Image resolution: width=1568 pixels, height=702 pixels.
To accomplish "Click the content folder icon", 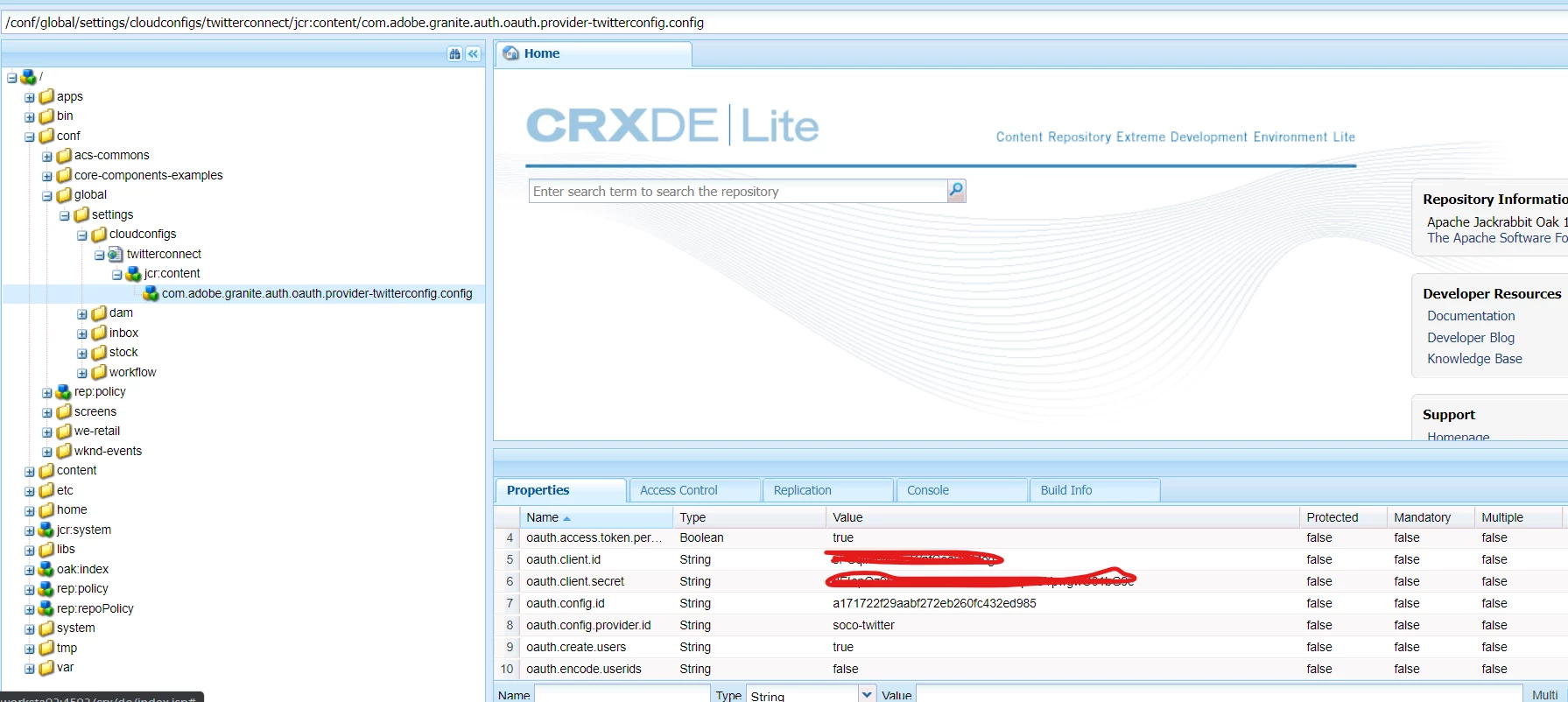I will [x=46, y=470].
